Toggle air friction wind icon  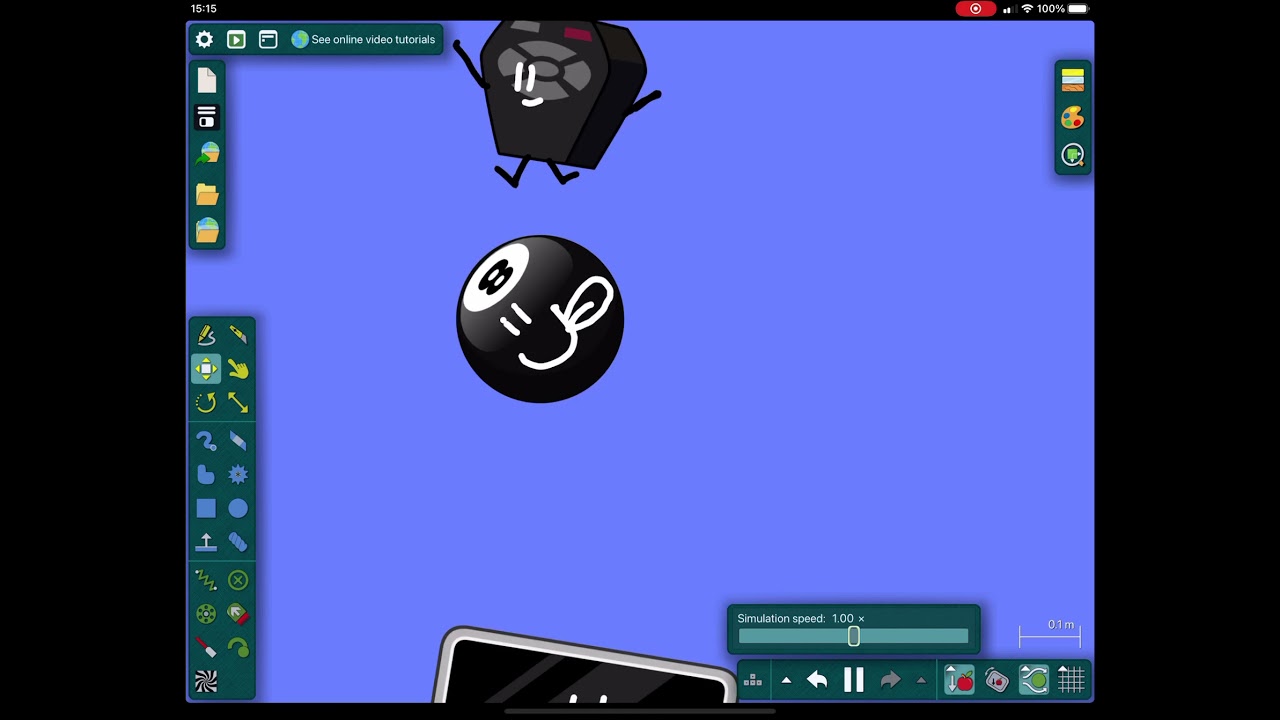1034,681
